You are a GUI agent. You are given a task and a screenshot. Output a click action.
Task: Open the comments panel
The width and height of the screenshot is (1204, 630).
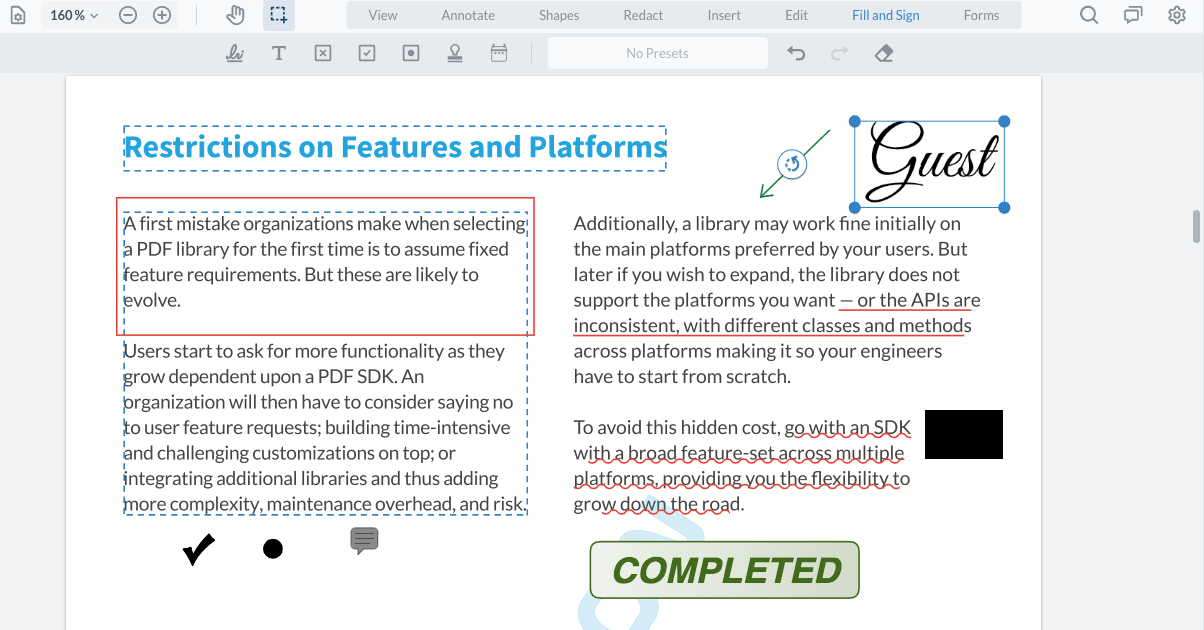click(1131, 15)
